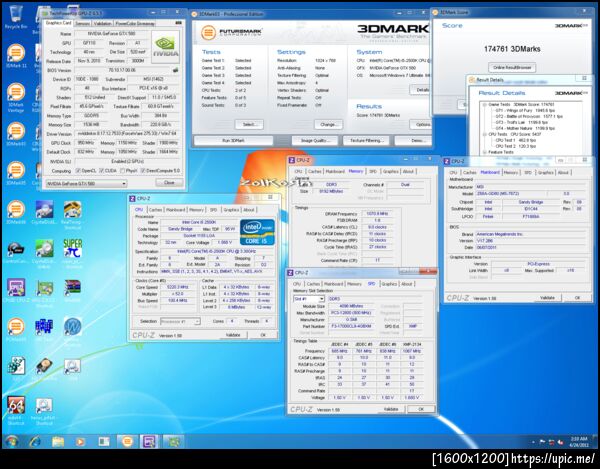Open the 3DMark Vantage desktop shortcut
Image resolution: width=600 pixels, height=469 pixels.
coord(16,98)
